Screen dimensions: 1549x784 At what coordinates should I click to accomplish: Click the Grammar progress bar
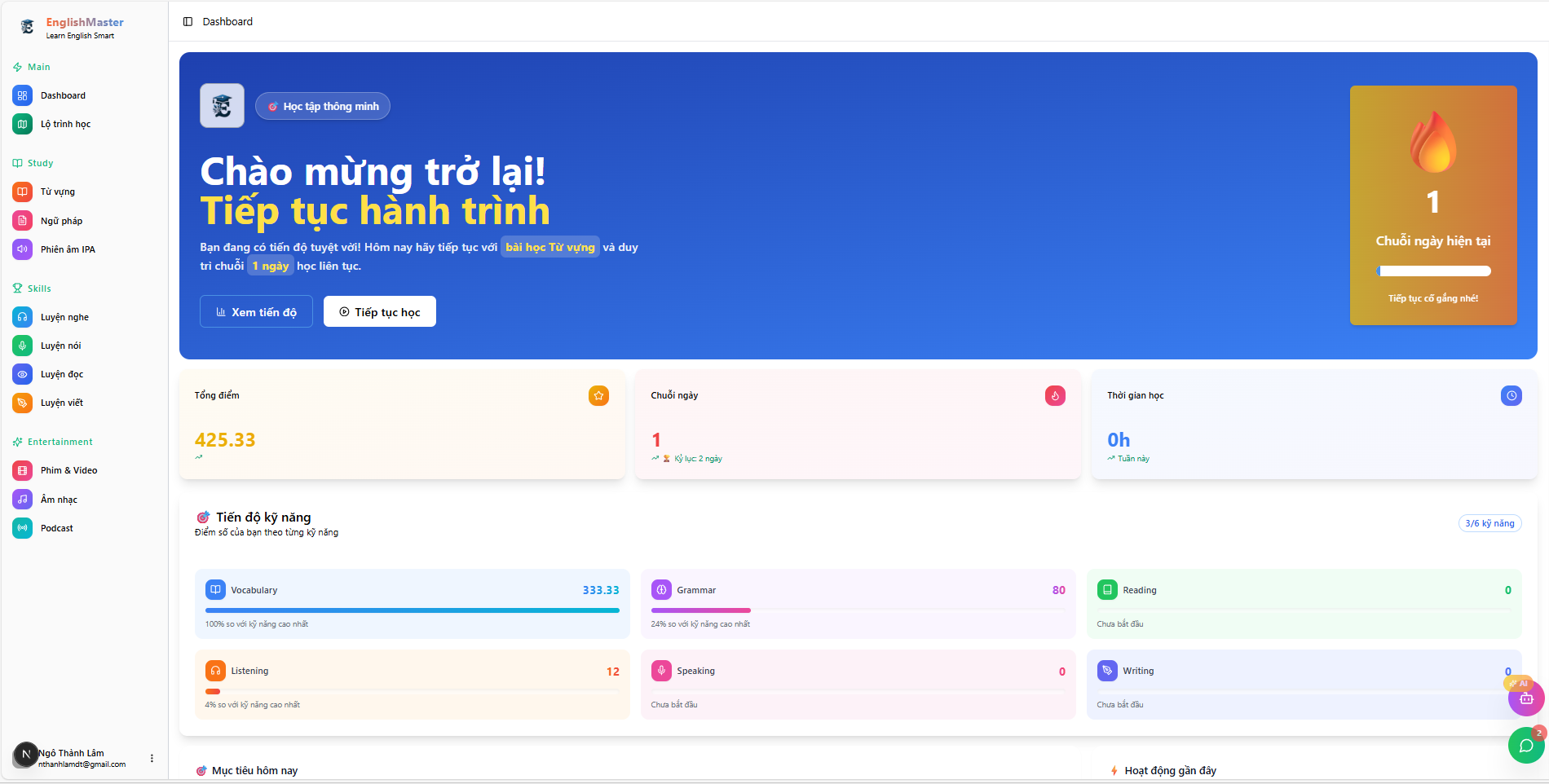coord(858,610)
